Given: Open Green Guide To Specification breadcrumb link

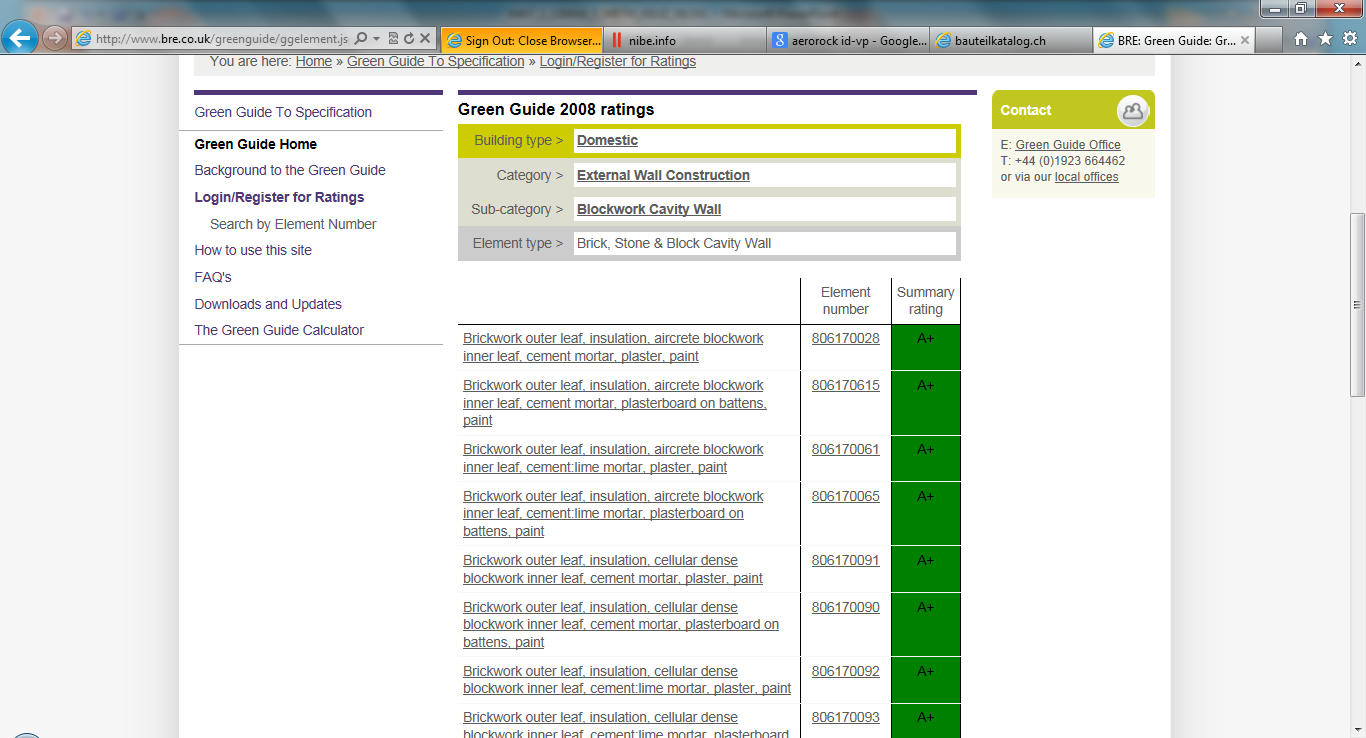Looking at the screenshot, I should click(x=436, y=61).
